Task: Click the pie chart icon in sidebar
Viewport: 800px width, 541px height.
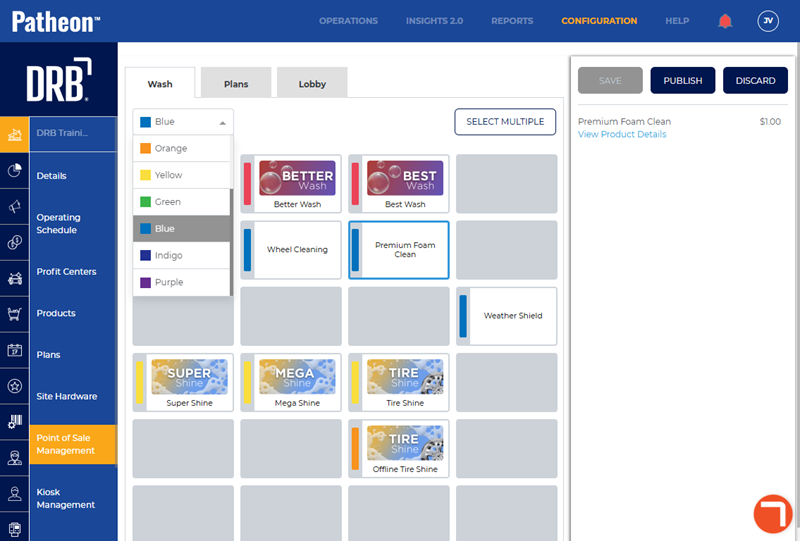Action: [14, 171]
